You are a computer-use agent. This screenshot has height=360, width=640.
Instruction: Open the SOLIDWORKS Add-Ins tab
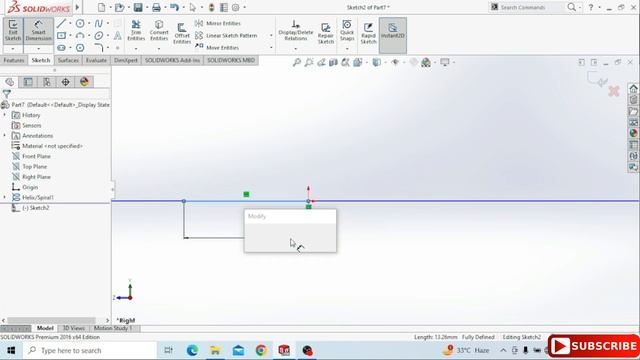pos(172,60)
